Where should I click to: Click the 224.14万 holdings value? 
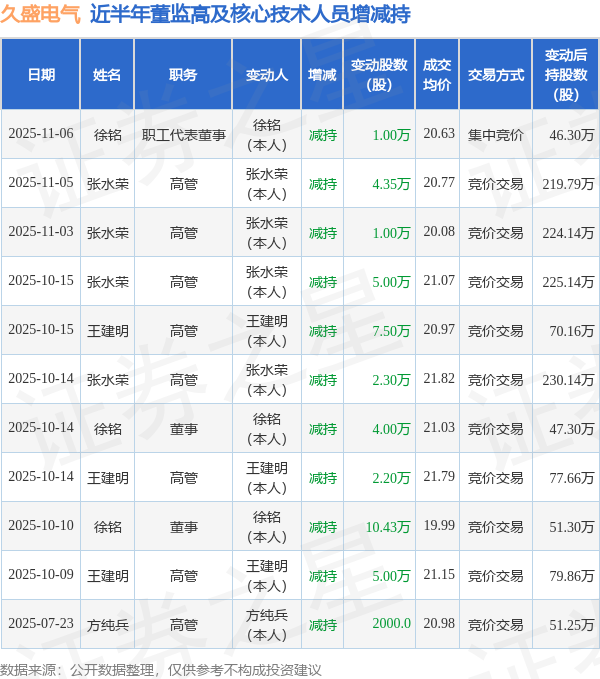point(568,233)
